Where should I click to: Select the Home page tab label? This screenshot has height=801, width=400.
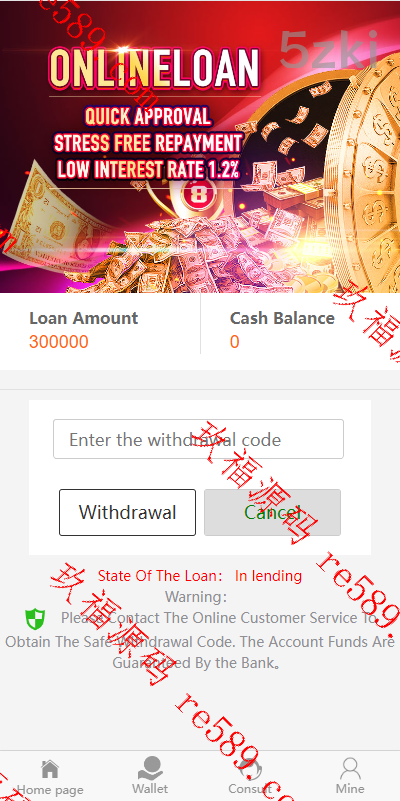coord(50,790)
